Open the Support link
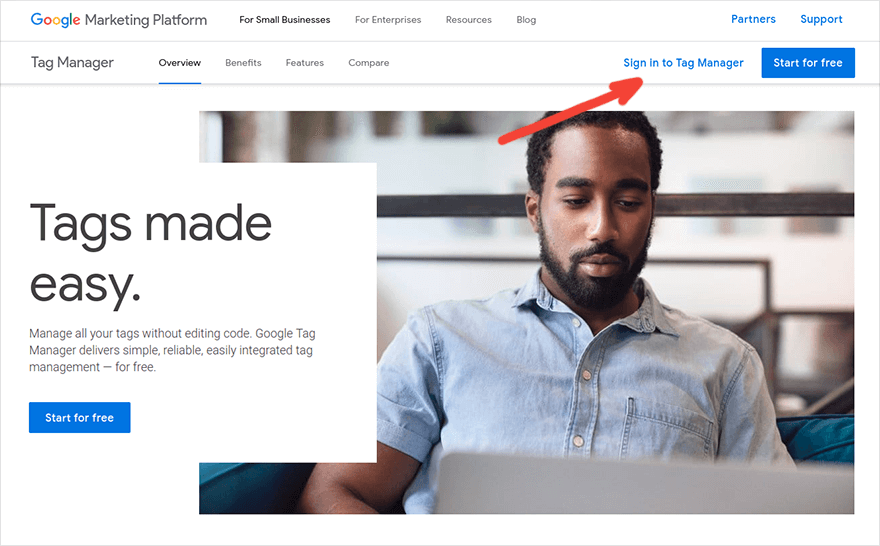 pos(821,19)
